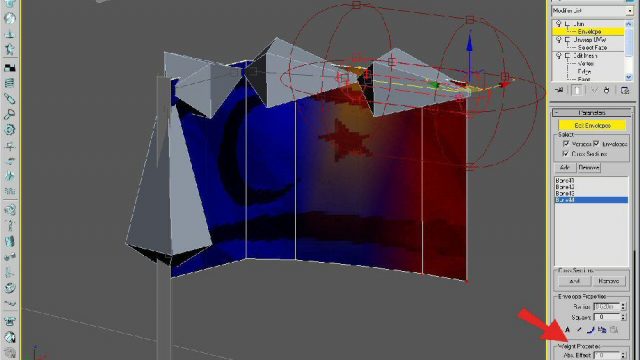Select Envelope sub-object level
This screenshot has height=360, width=640.
tap(589, 31)
